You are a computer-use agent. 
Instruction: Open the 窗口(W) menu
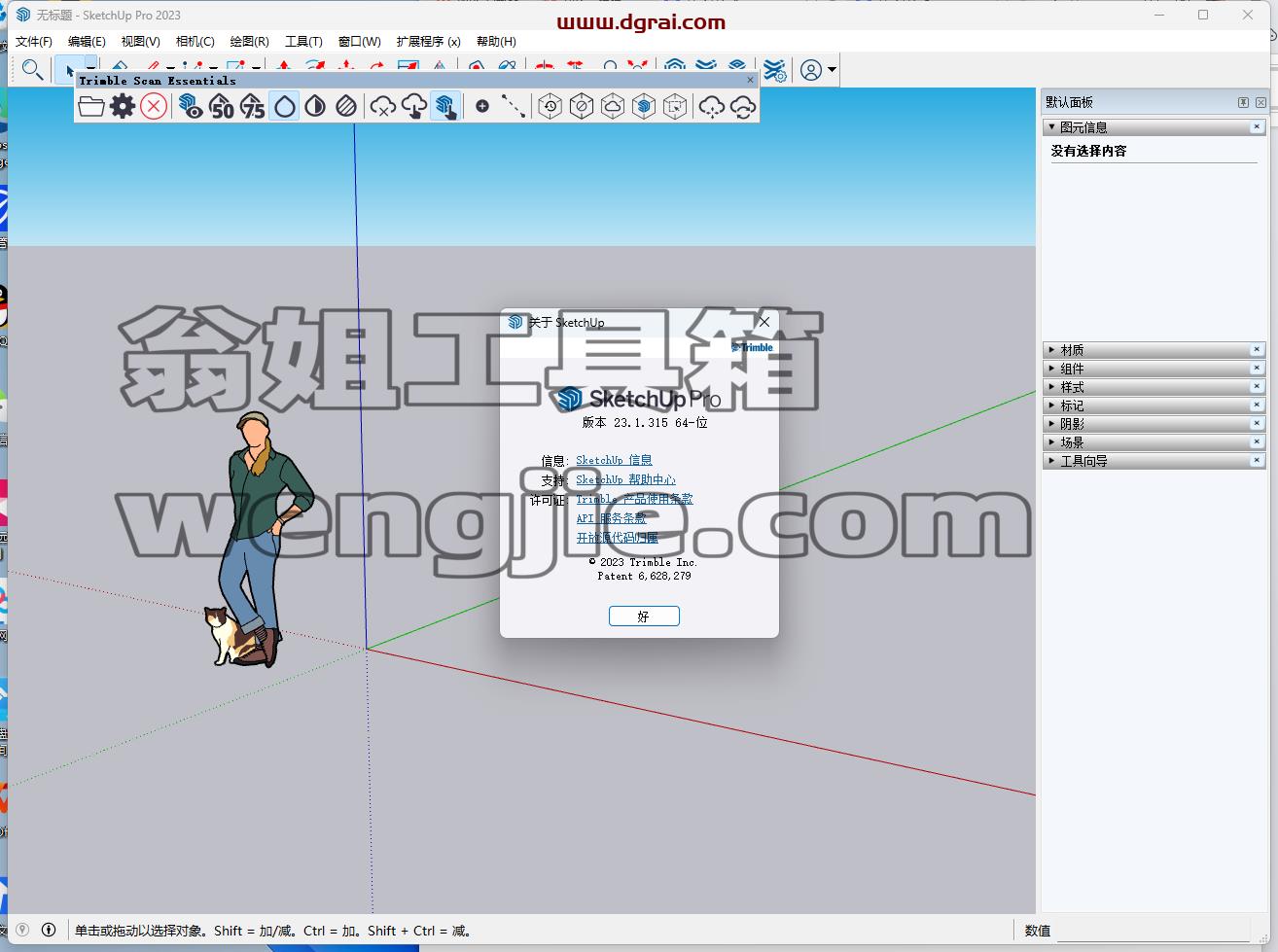359,41
